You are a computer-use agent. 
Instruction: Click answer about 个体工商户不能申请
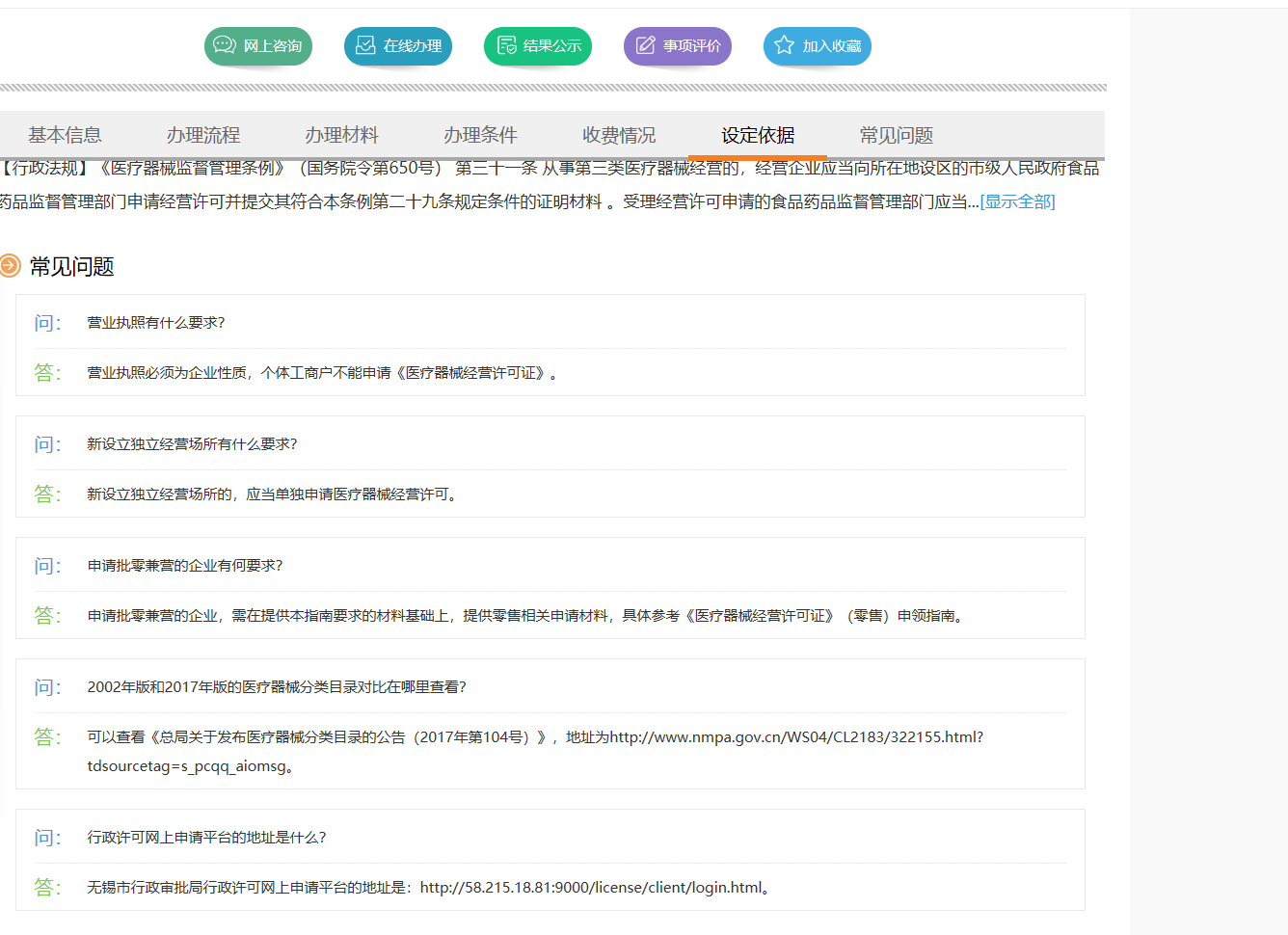pos(322,373)
